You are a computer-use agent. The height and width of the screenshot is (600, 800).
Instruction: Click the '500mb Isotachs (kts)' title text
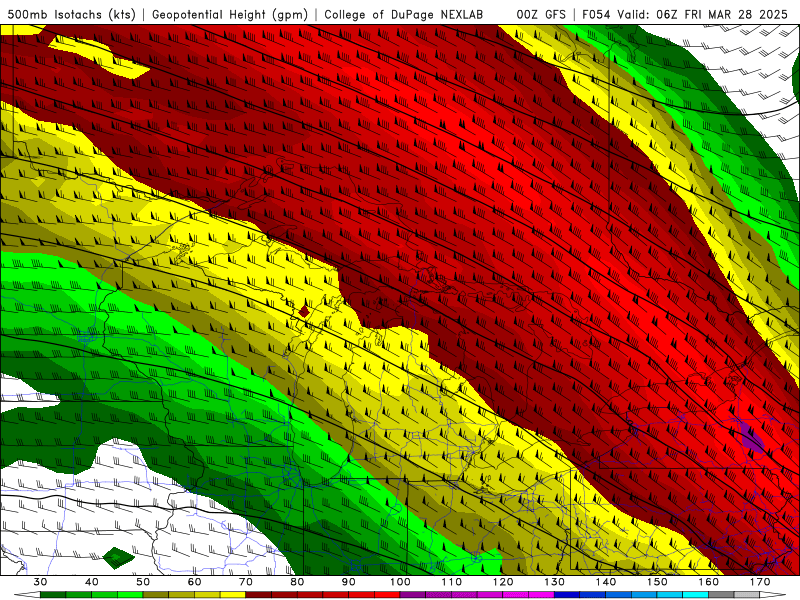(x=71, y=15)
